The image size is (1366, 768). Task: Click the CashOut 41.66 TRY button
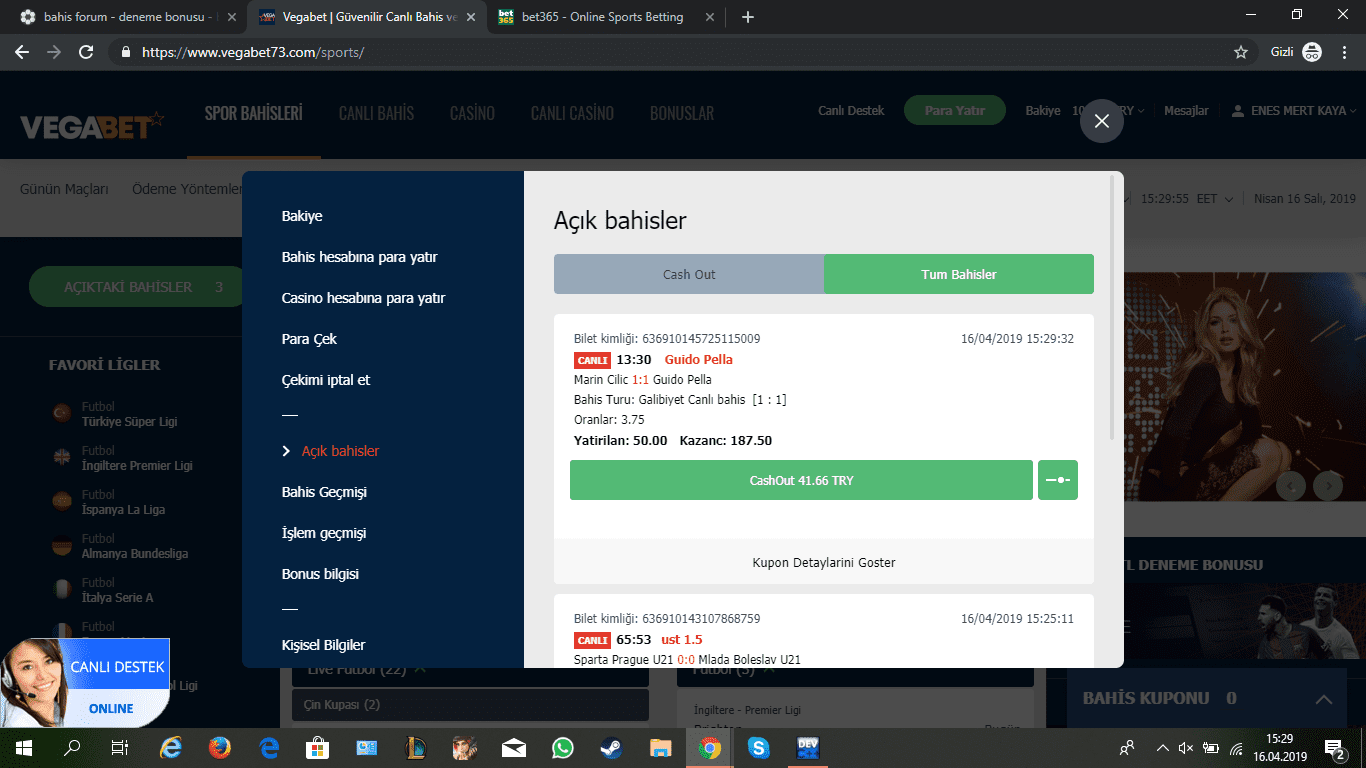pyautogui.click(x=801, y=480)
